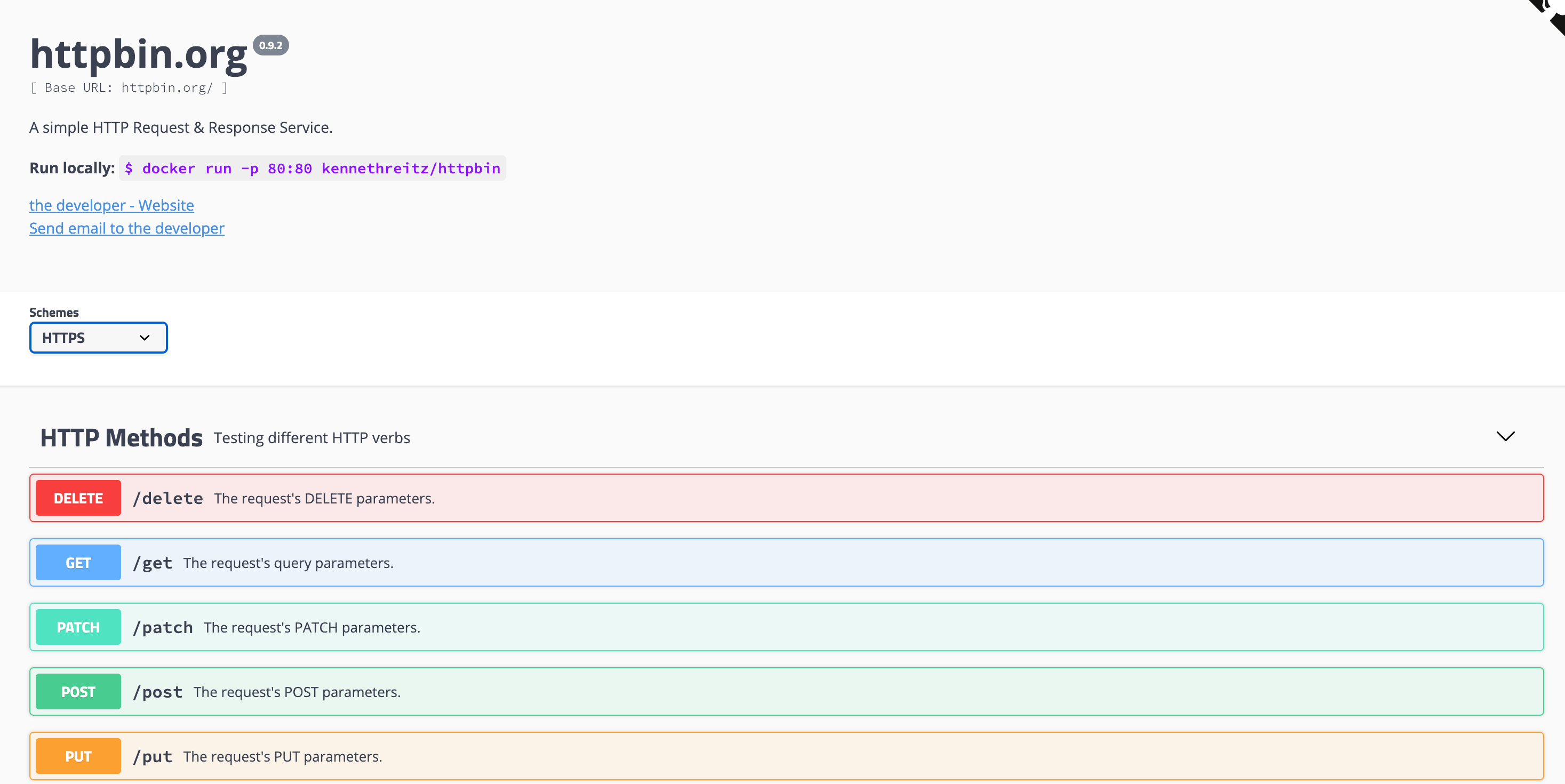Click the /get path text

point(153,564)
